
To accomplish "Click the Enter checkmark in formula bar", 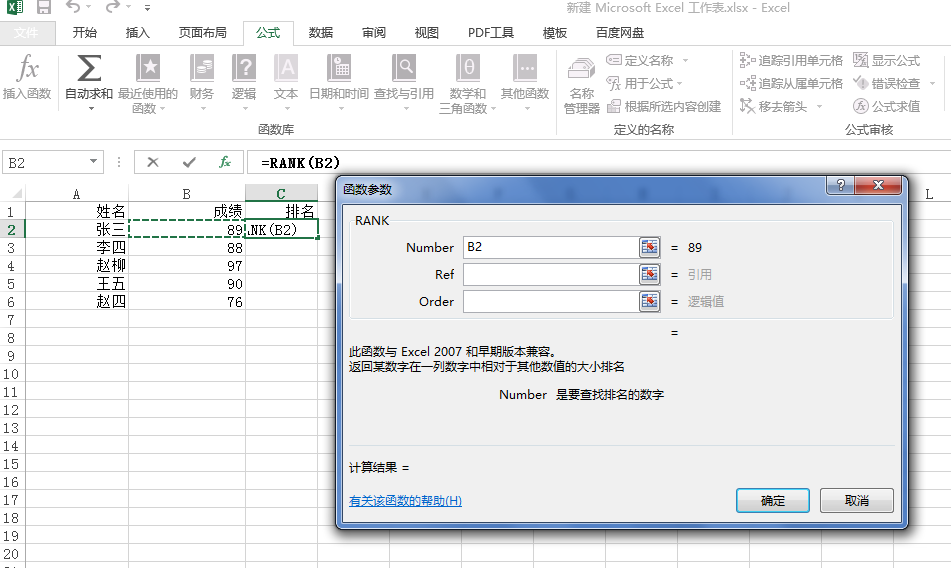I will point(189,162).
